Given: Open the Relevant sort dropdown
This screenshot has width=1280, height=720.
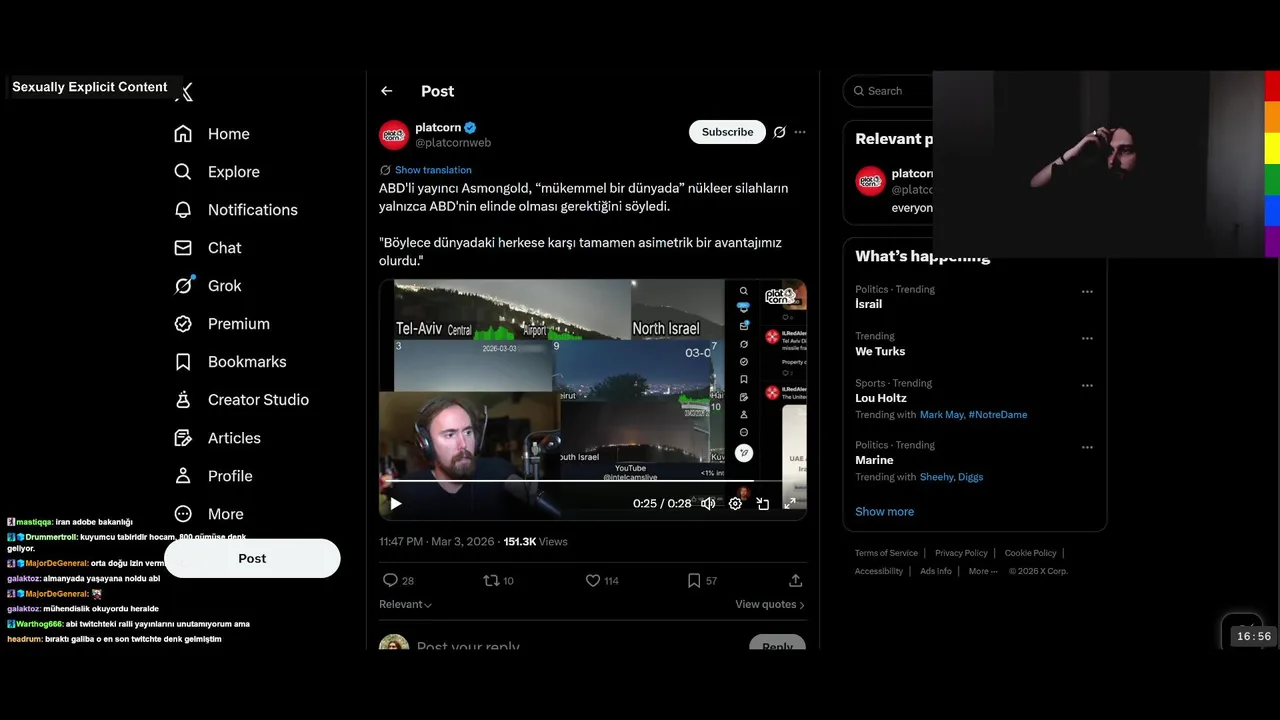Looking at the screenshot, I should click(405, 604).
